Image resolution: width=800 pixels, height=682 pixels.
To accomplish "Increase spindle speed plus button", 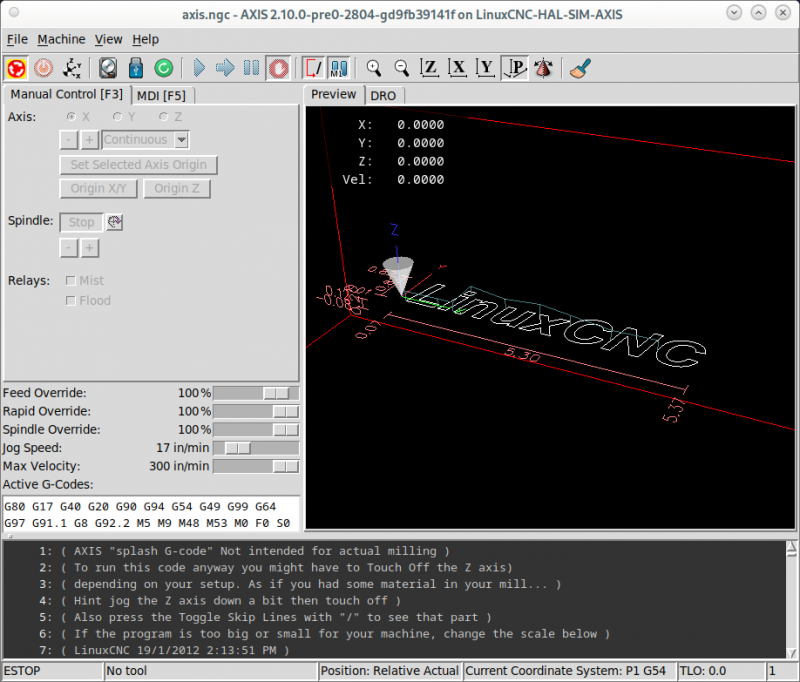I will [89, 248].
